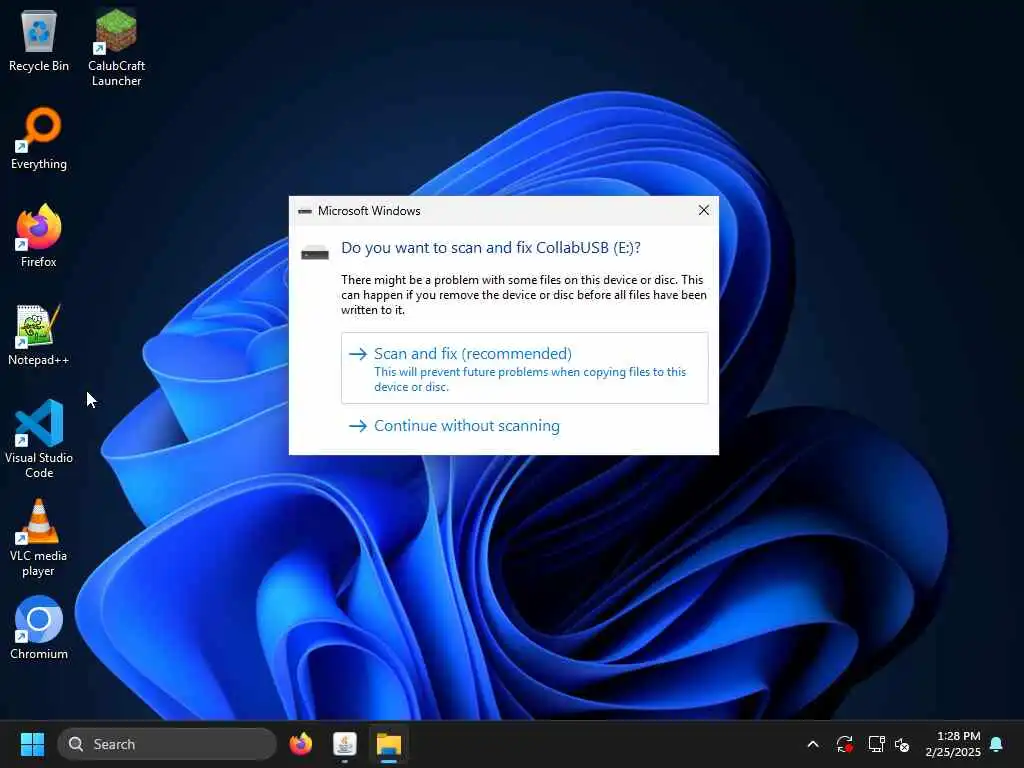Viewport: 1024px width, 768px height.
Task: Open the Java app in taskbar
Action: [x=345, y=744]
